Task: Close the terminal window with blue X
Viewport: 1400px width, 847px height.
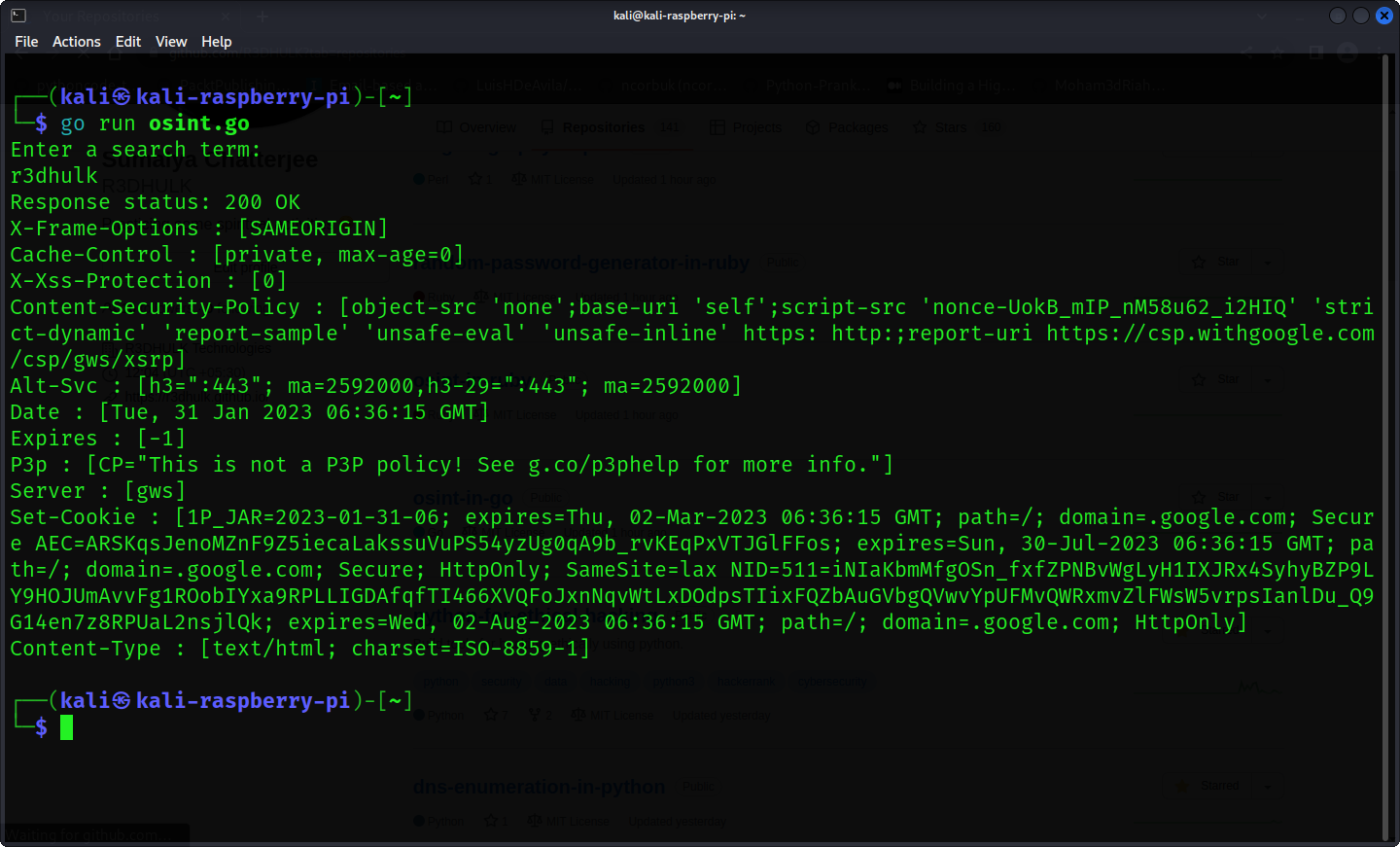Action: pos(1384,16)
